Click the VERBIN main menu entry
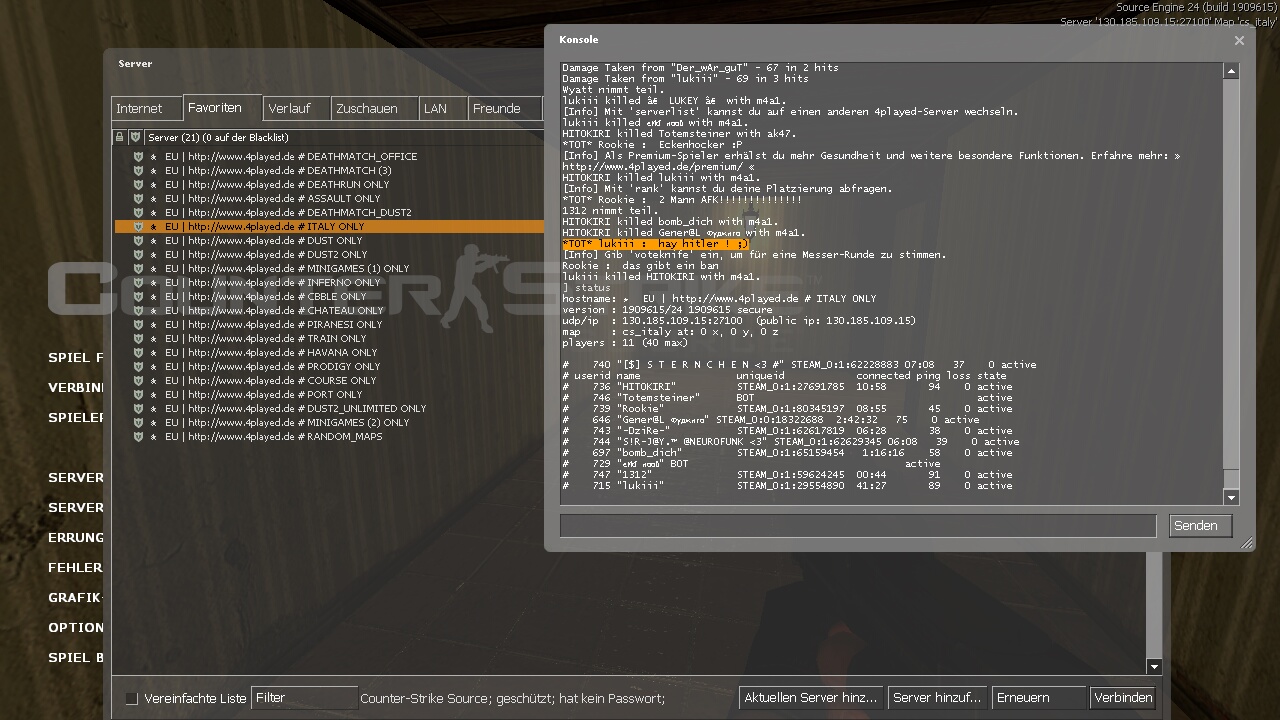Viewport: 1280px width, 720px height. click(x=76, y=388)
